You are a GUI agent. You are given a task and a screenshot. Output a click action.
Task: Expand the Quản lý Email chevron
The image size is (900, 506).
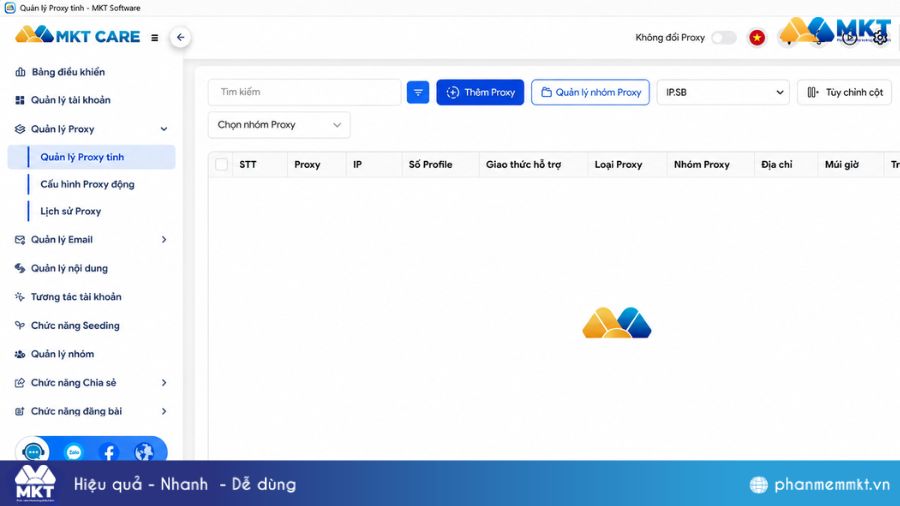(x=164, y=240)
